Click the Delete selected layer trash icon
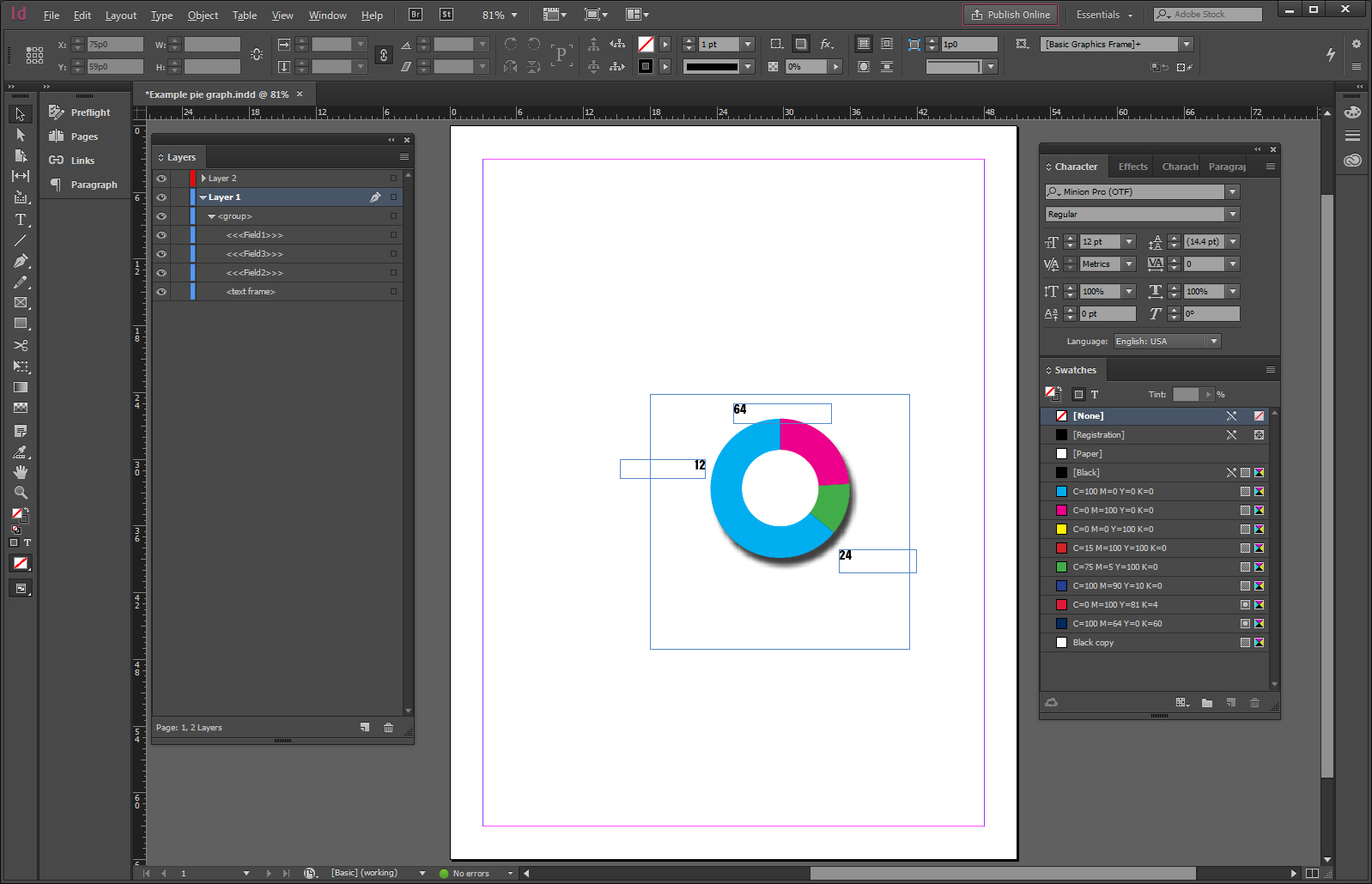Screen dimensions: 1372x884 pyautogui.click(x=388, y=728)
